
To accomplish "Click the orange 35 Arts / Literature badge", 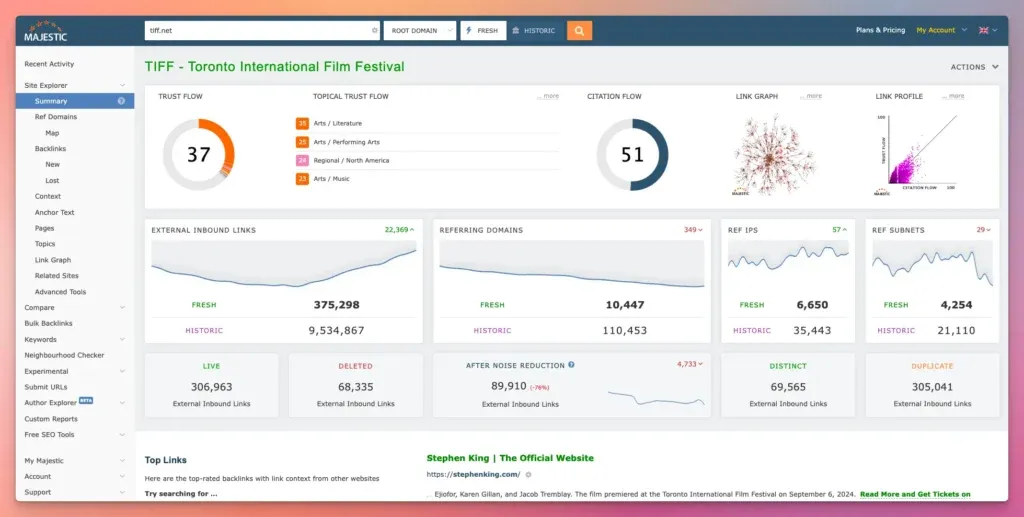I will click(302, 124).
